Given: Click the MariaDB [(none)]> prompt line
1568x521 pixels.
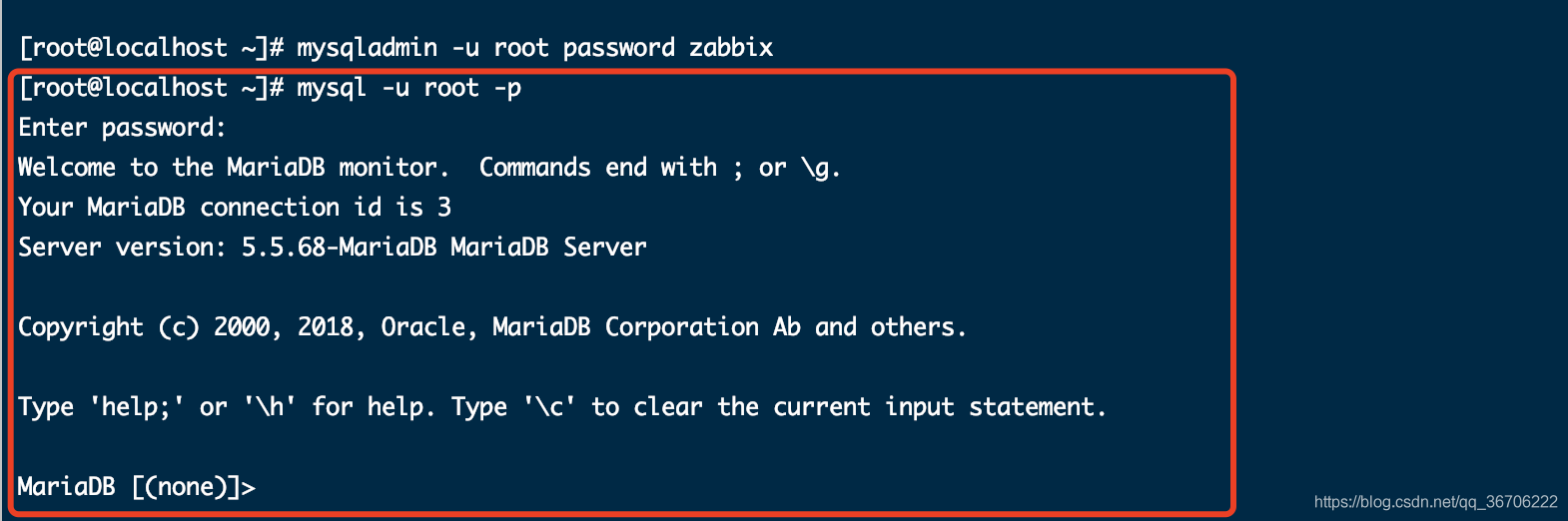Looking at the screenshot, I should (x=137, y=487).
